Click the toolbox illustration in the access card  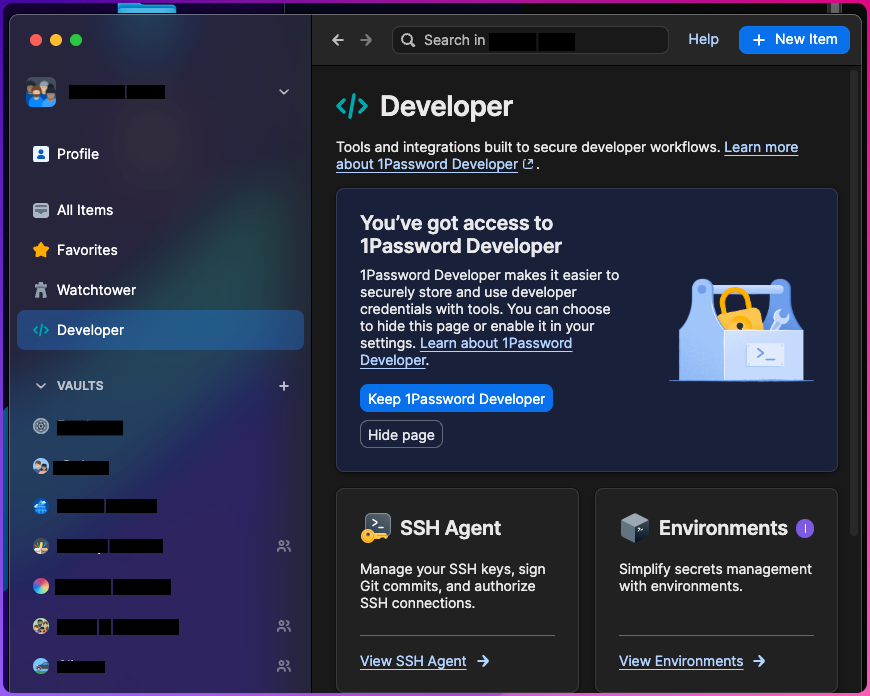pos(741,330)
